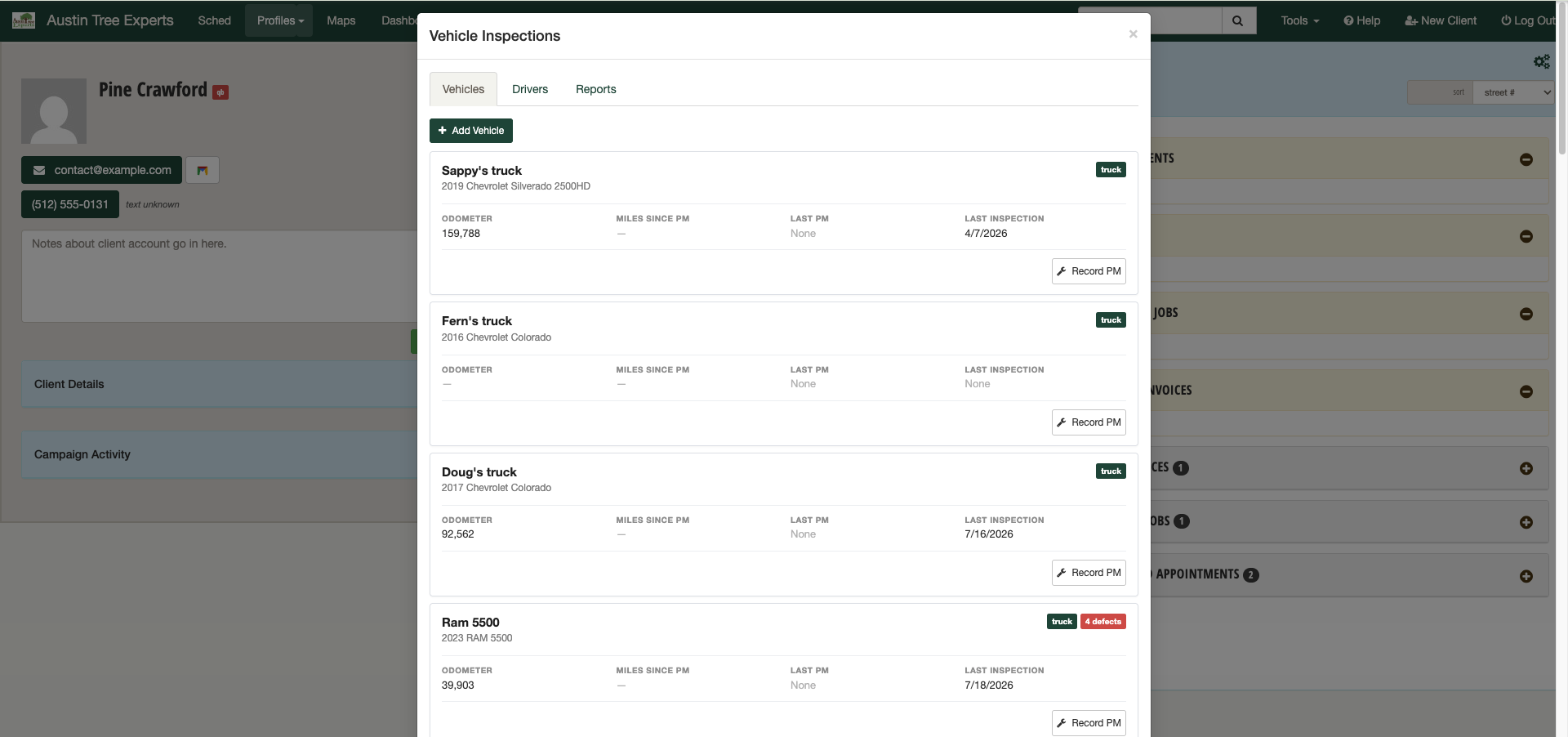The width and height of the screenshot is (1568, 737).
Task: Click the client account notes field
Action: pos(220,276)
